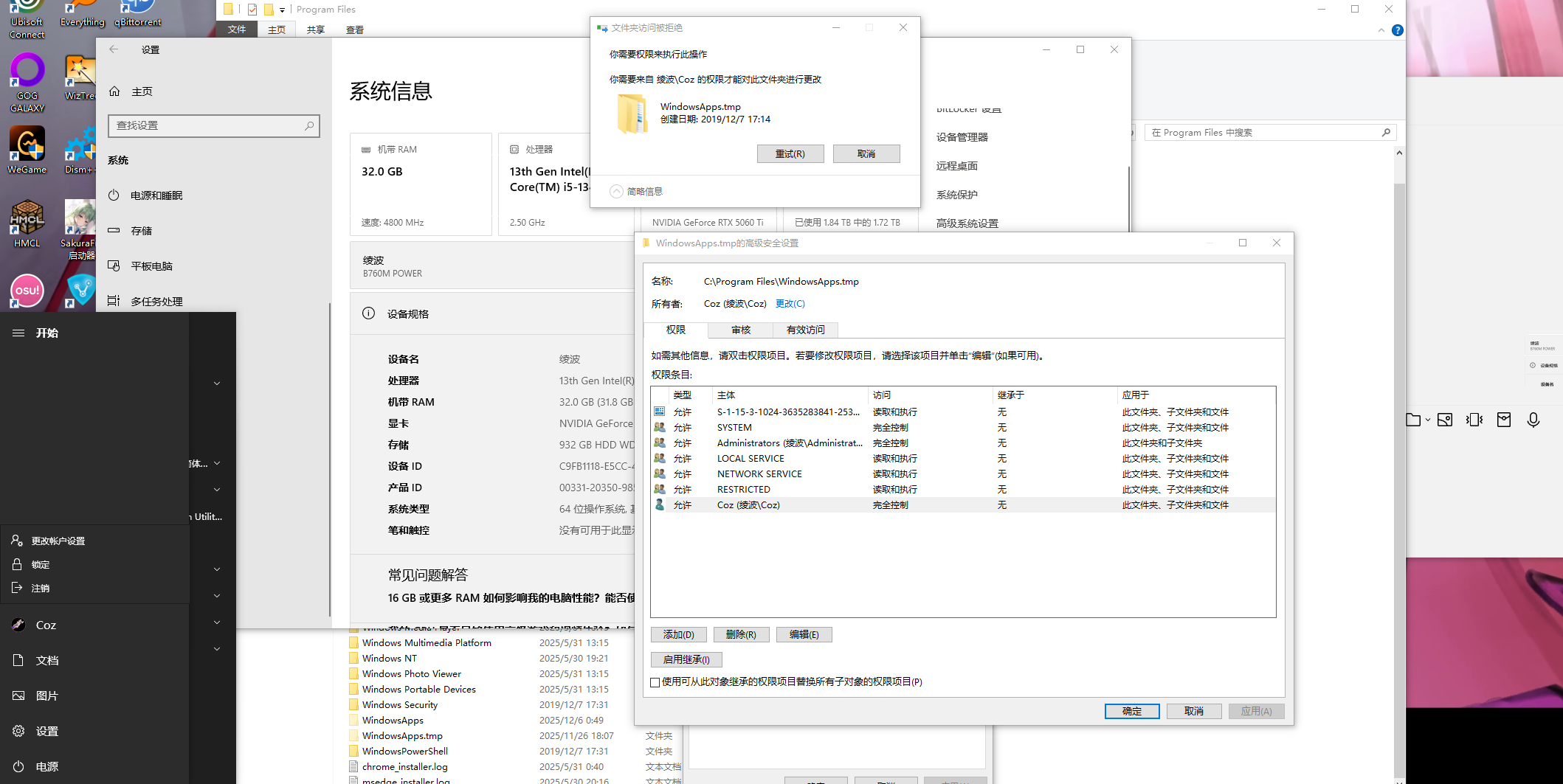Open osu! from the desktop

tap(27, 291)
